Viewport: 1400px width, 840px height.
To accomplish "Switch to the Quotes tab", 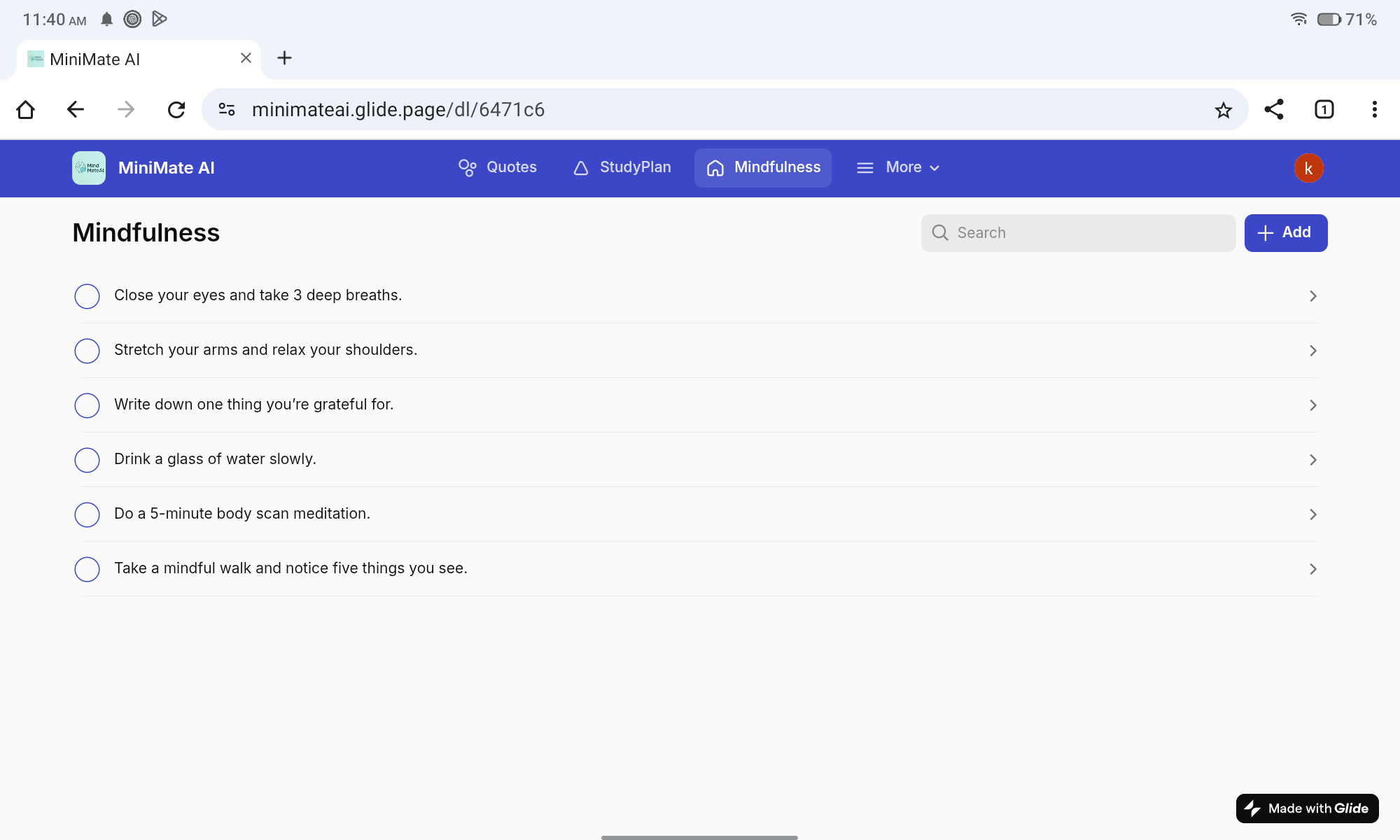I will tap(498, 168).
